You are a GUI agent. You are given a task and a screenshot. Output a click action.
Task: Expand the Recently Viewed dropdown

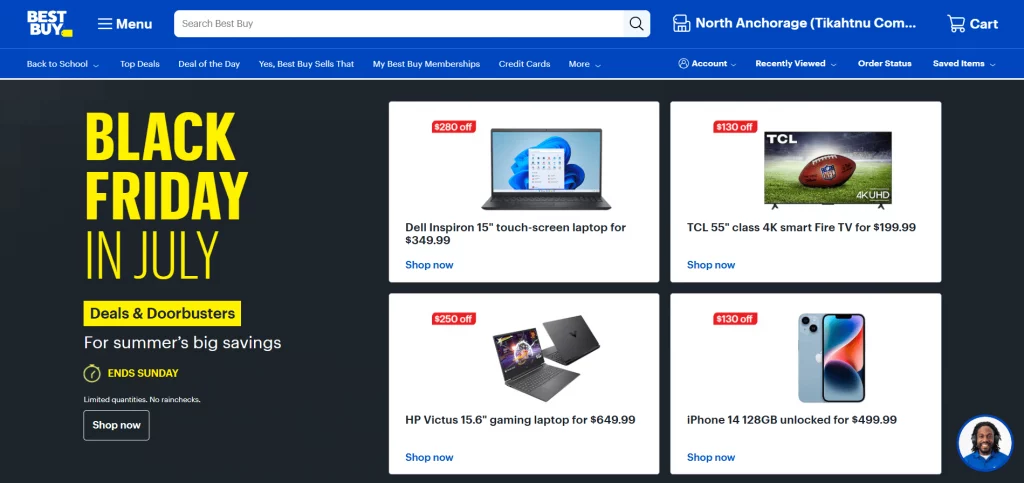pos(797,64)
